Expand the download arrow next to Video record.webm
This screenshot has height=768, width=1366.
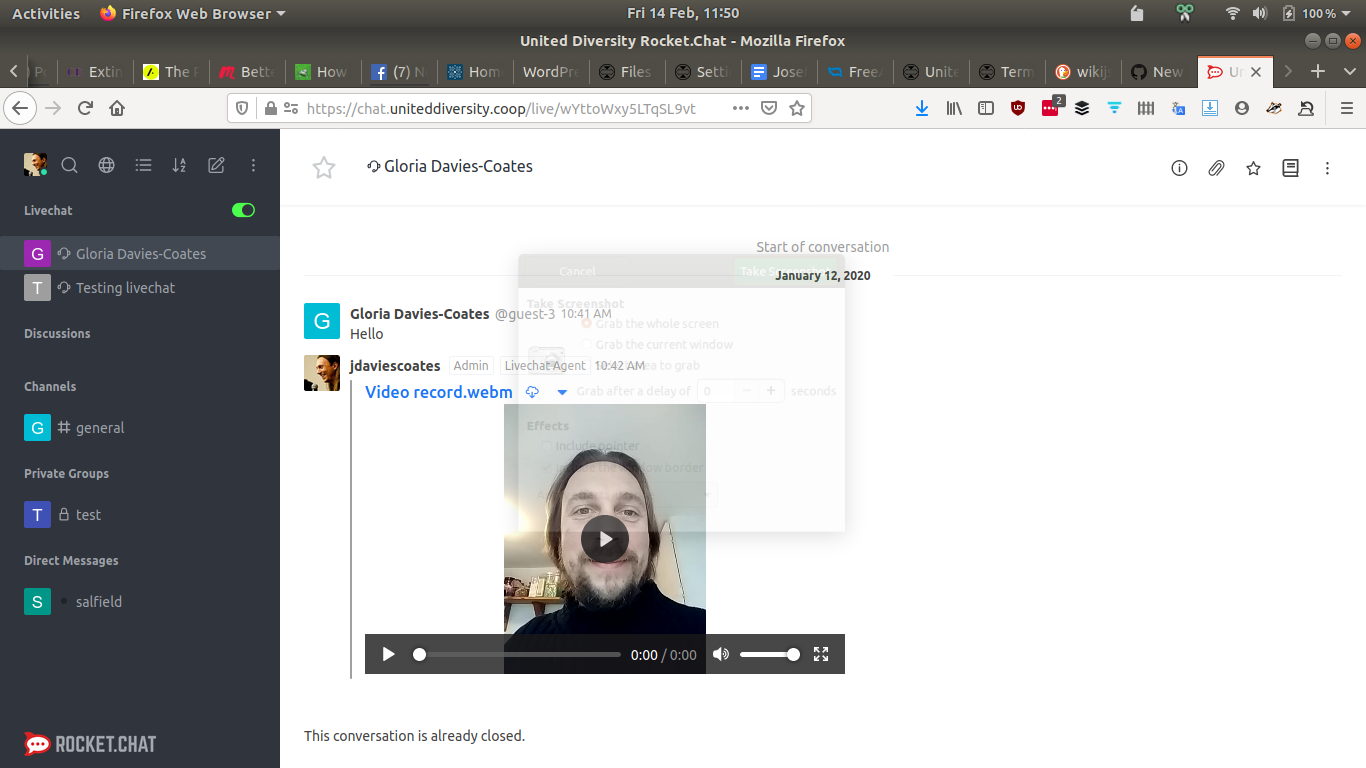(562, 392)
